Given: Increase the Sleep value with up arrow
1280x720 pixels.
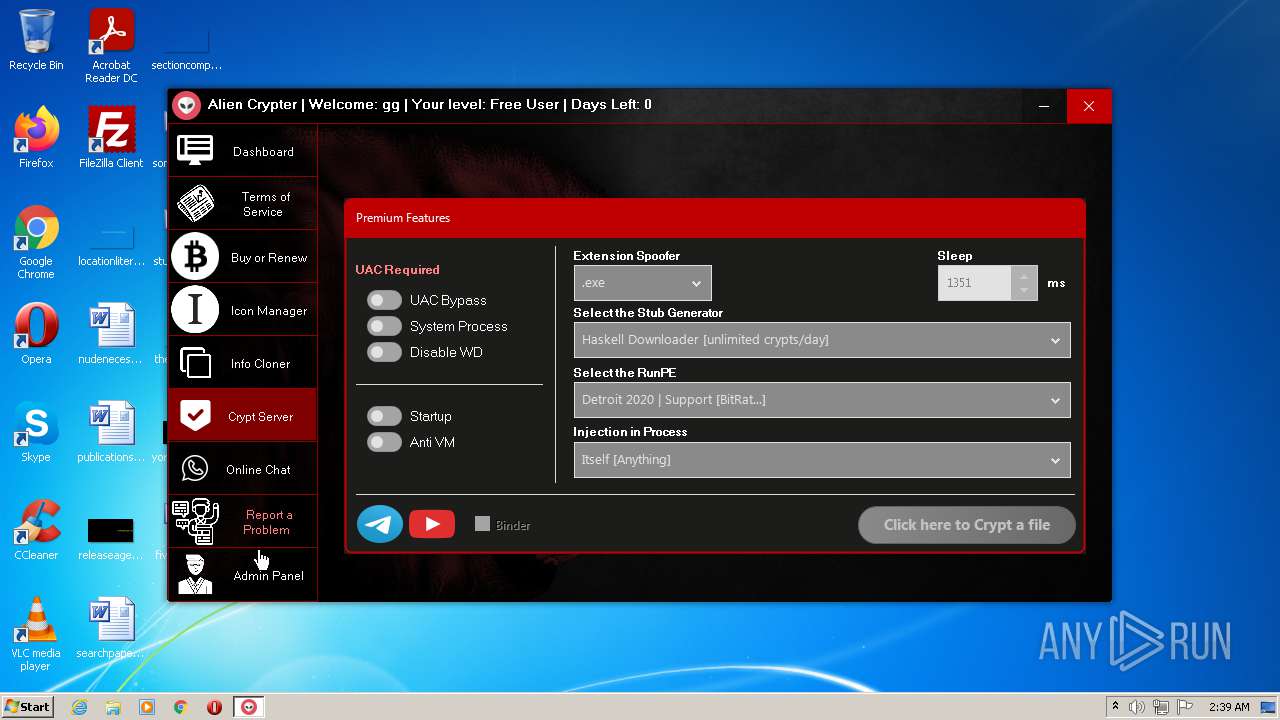Looking at the screenshot, I should pos(1024,275).
